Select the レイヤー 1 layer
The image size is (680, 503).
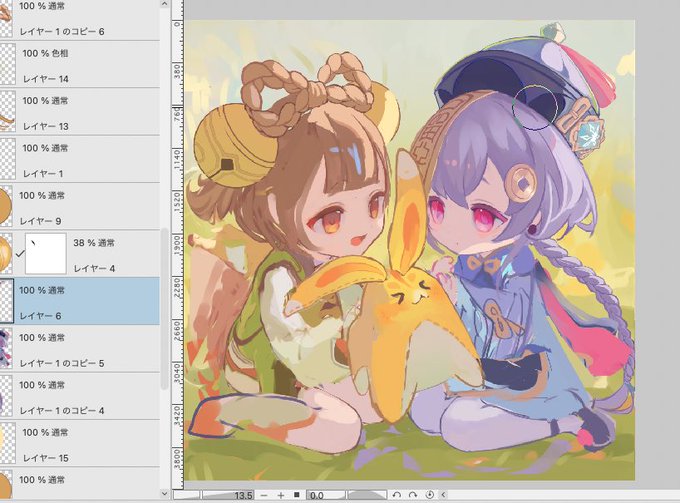(x=80, y=159)
